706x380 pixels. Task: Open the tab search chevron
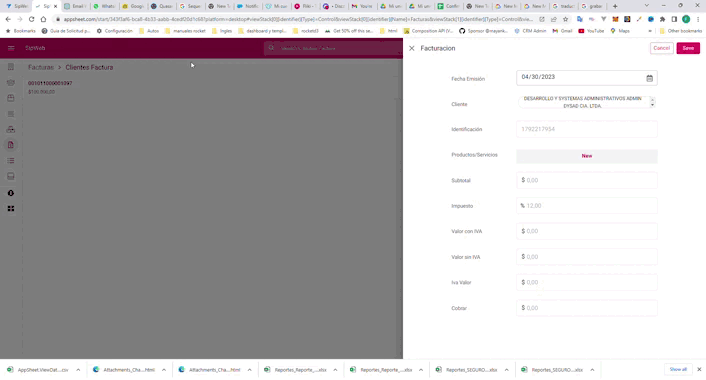647,5
